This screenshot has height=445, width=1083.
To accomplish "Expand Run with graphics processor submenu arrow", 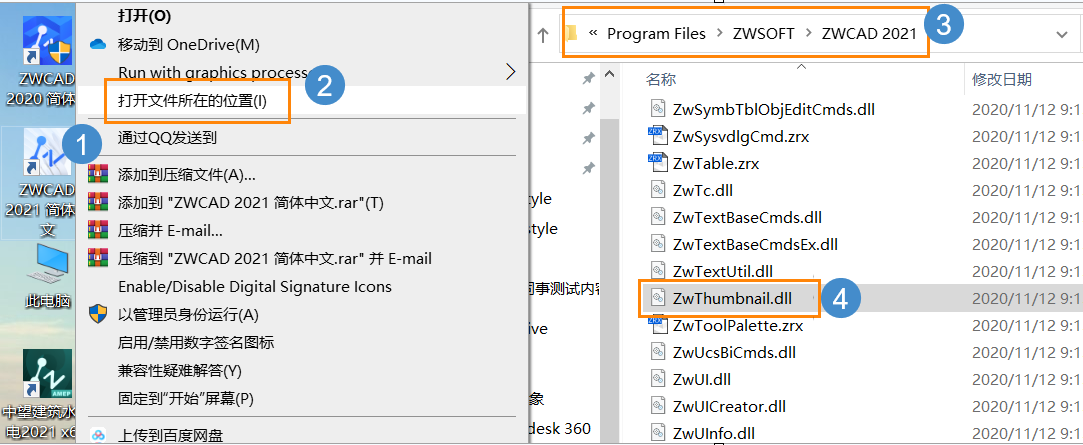I will point(510,71).
